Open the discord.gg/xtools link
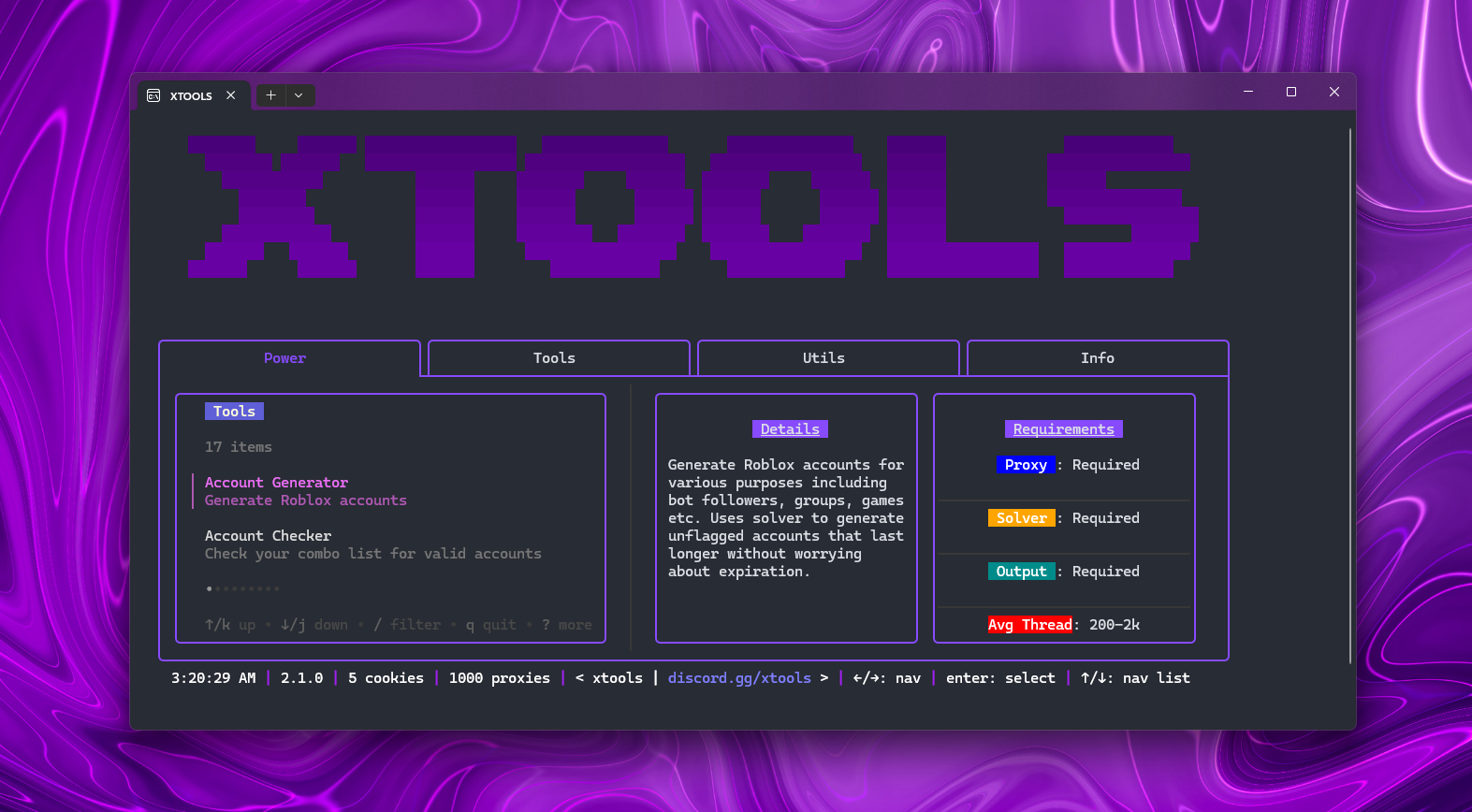 (x=739, y=678)
